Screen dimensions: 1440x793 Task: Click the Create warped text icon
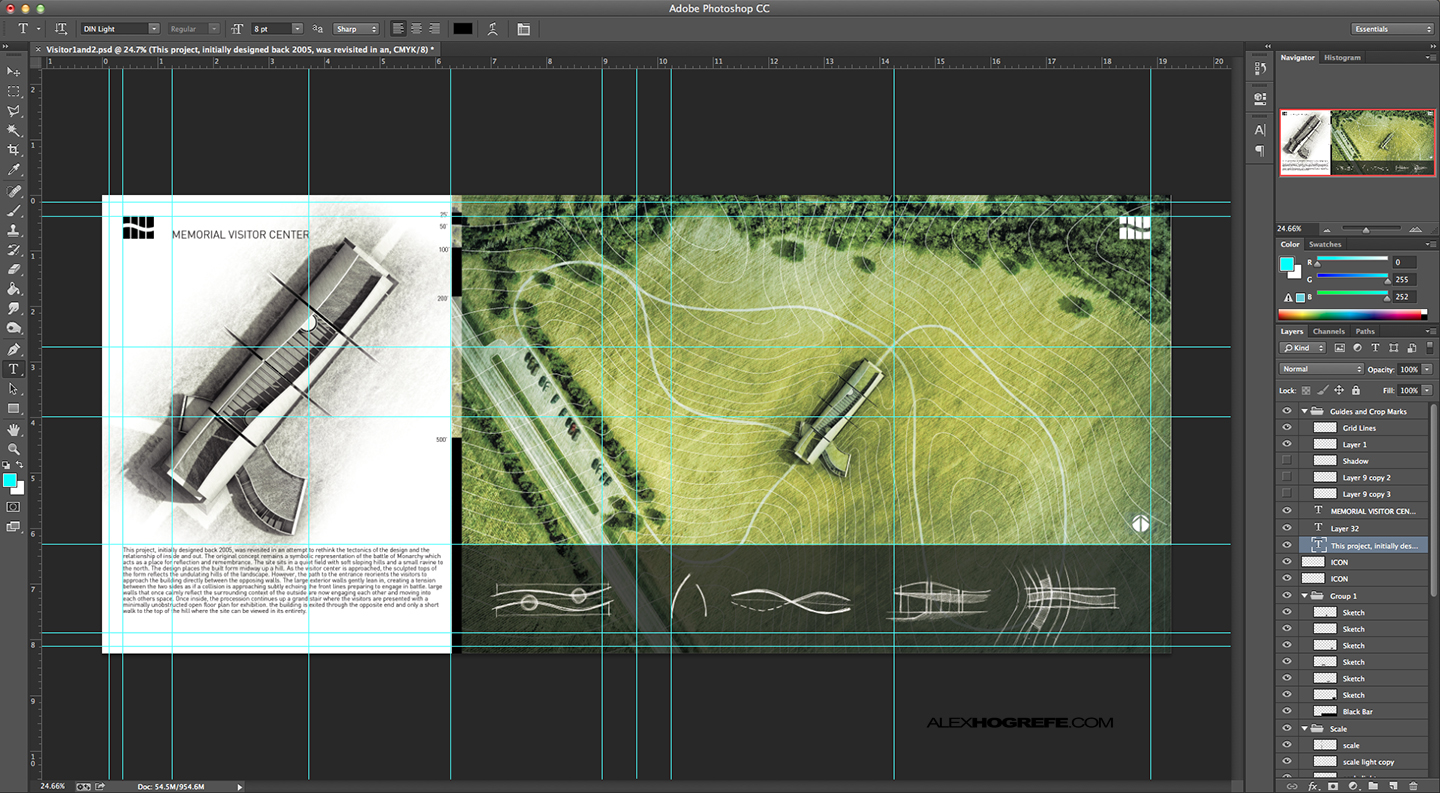coord(493,29)
